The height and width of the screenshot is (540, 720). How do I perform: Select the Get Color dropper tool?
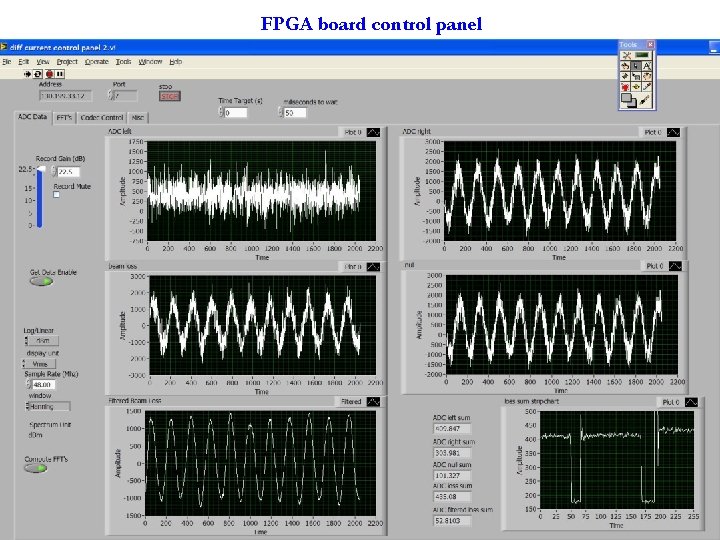pyautogui.click(x=647, y=87)
